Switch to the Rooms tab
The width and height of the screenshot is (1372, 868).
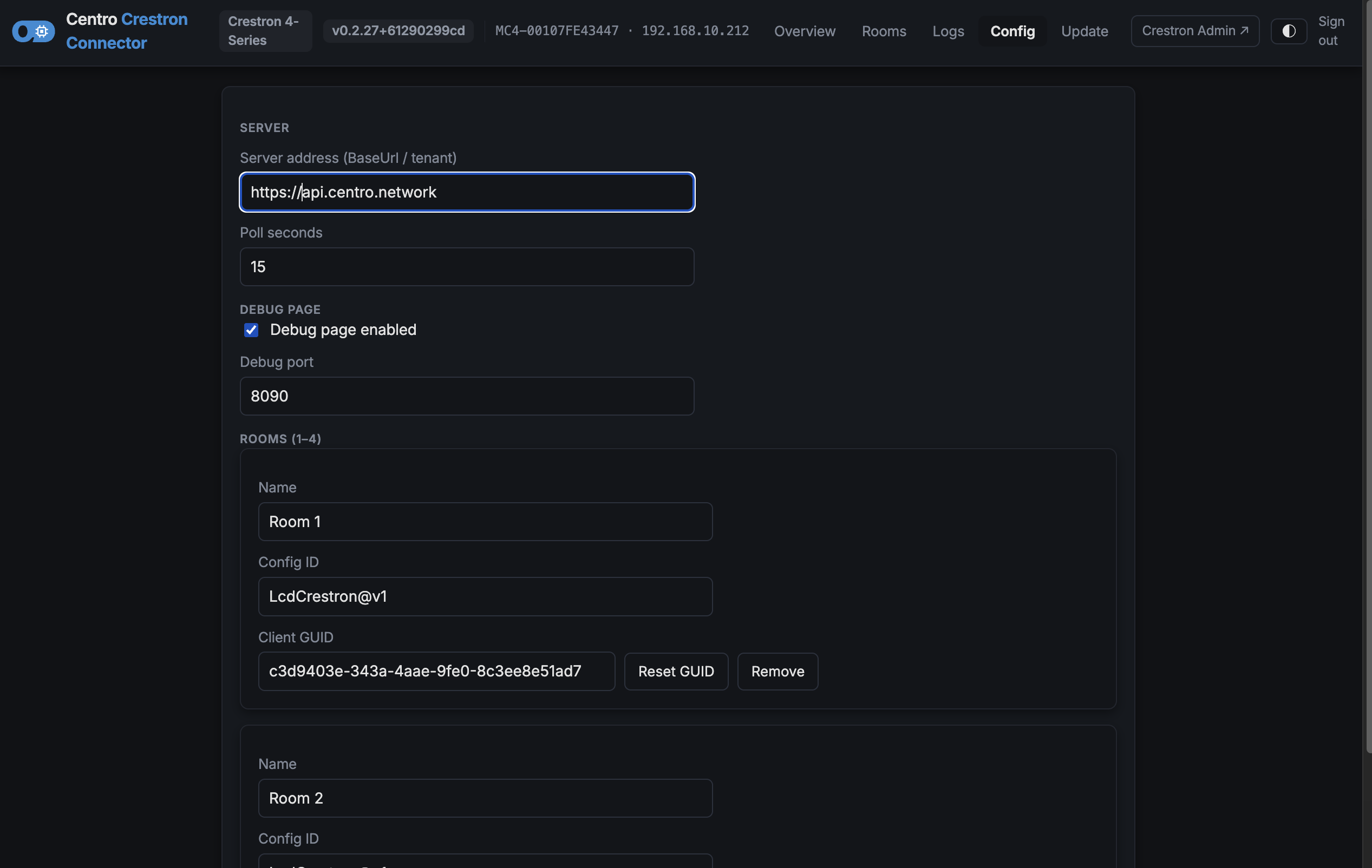(x=883, y=31)
